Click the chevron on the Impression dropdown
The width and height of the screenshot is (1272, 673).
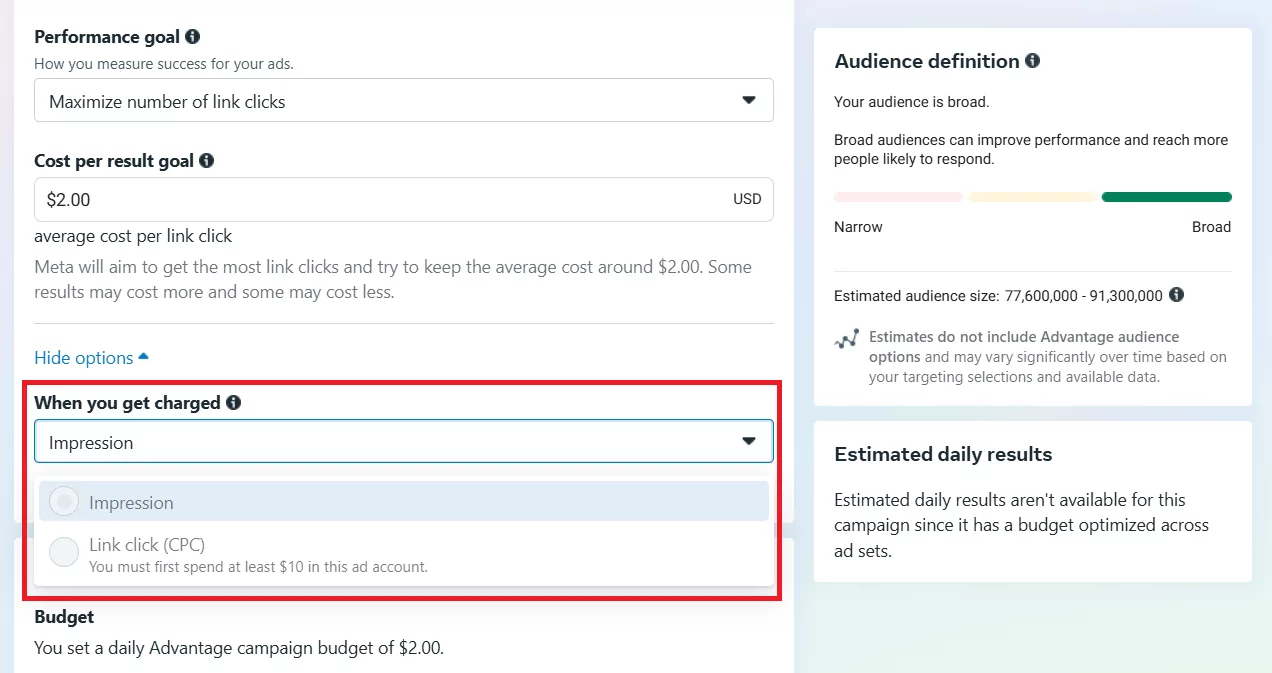pyautogui.click(x=749, y=440)
